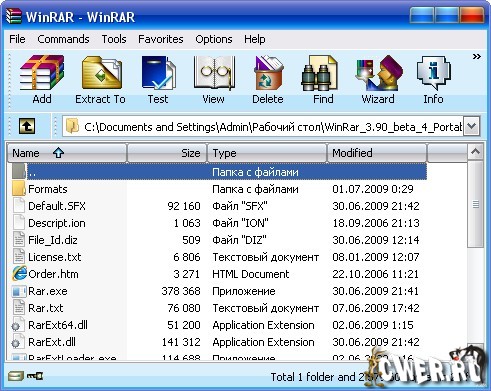Click the Delete files toolbar icon
The height and width of the screenshot is (391, 491).
click(268, 79)
